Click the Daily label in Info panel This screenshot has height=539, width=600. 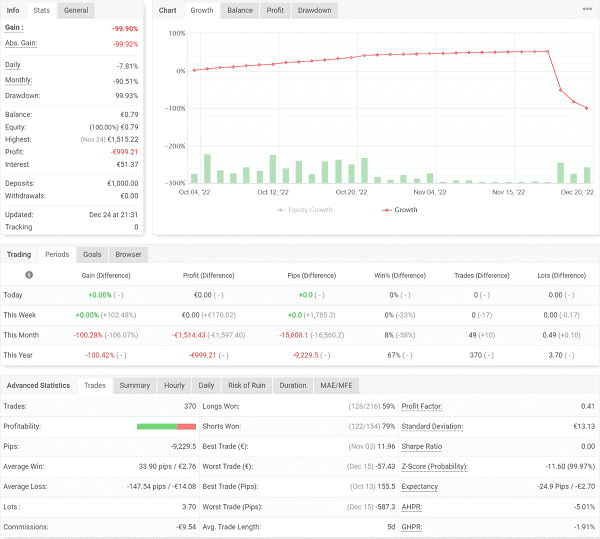coord(13,65)
